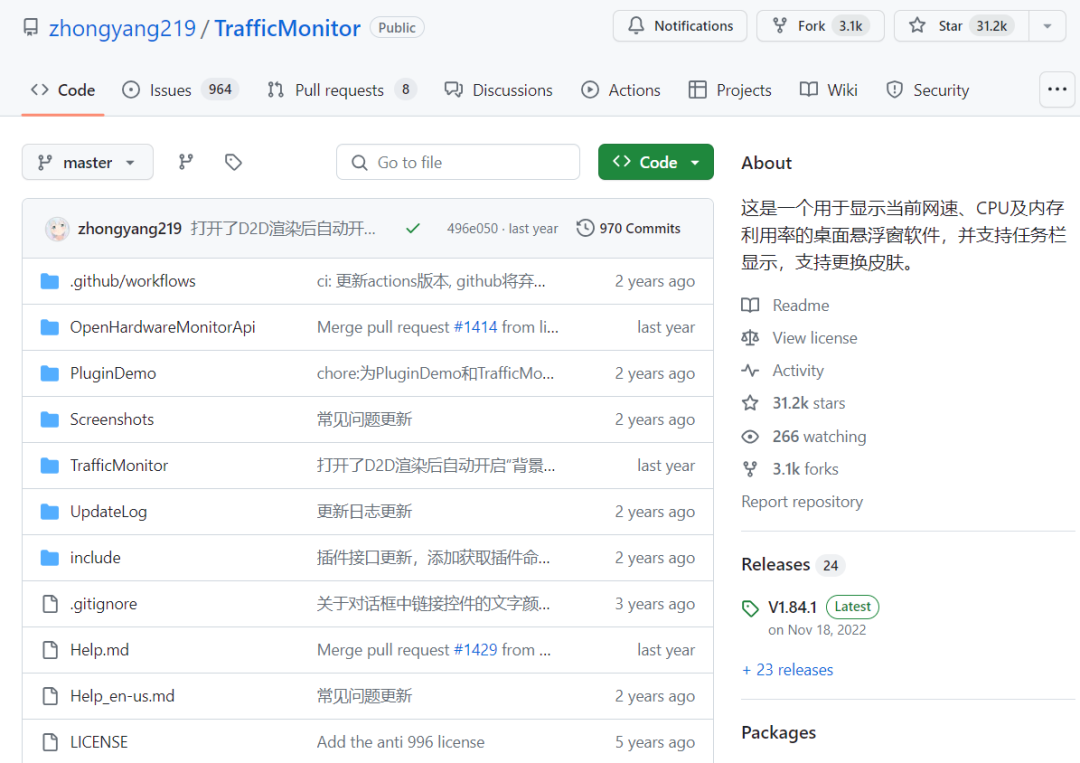This screenshot has height=763, width=1080.
Task: Open the .gitignore file
Action: tap(103, 604)
